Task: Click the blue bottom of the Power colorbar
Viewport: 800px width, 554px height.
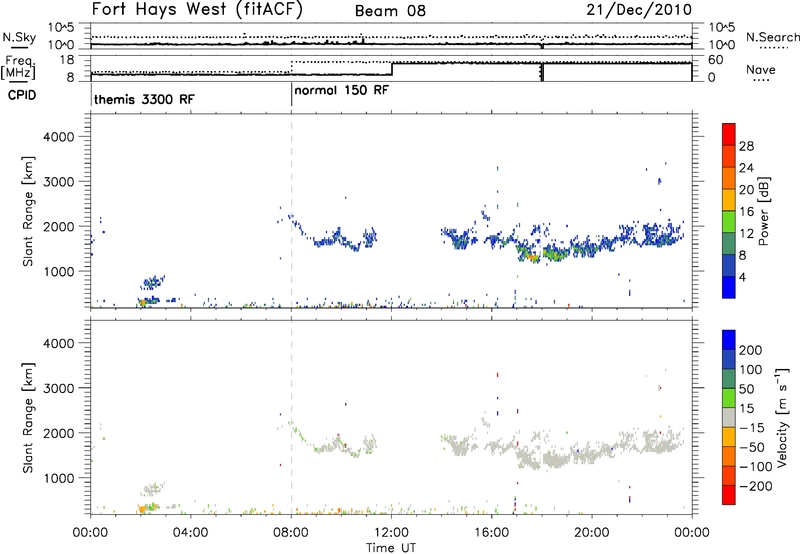Action: click(x=729, y=287)
